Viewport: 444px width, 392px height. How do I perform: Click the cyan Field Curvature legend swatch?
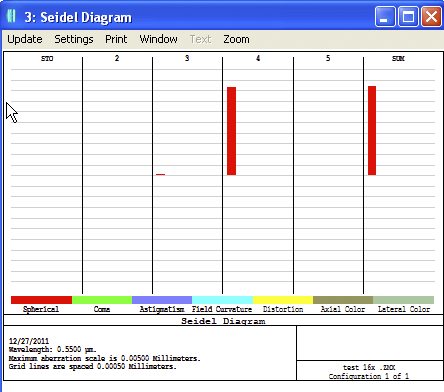pos(222,300)
